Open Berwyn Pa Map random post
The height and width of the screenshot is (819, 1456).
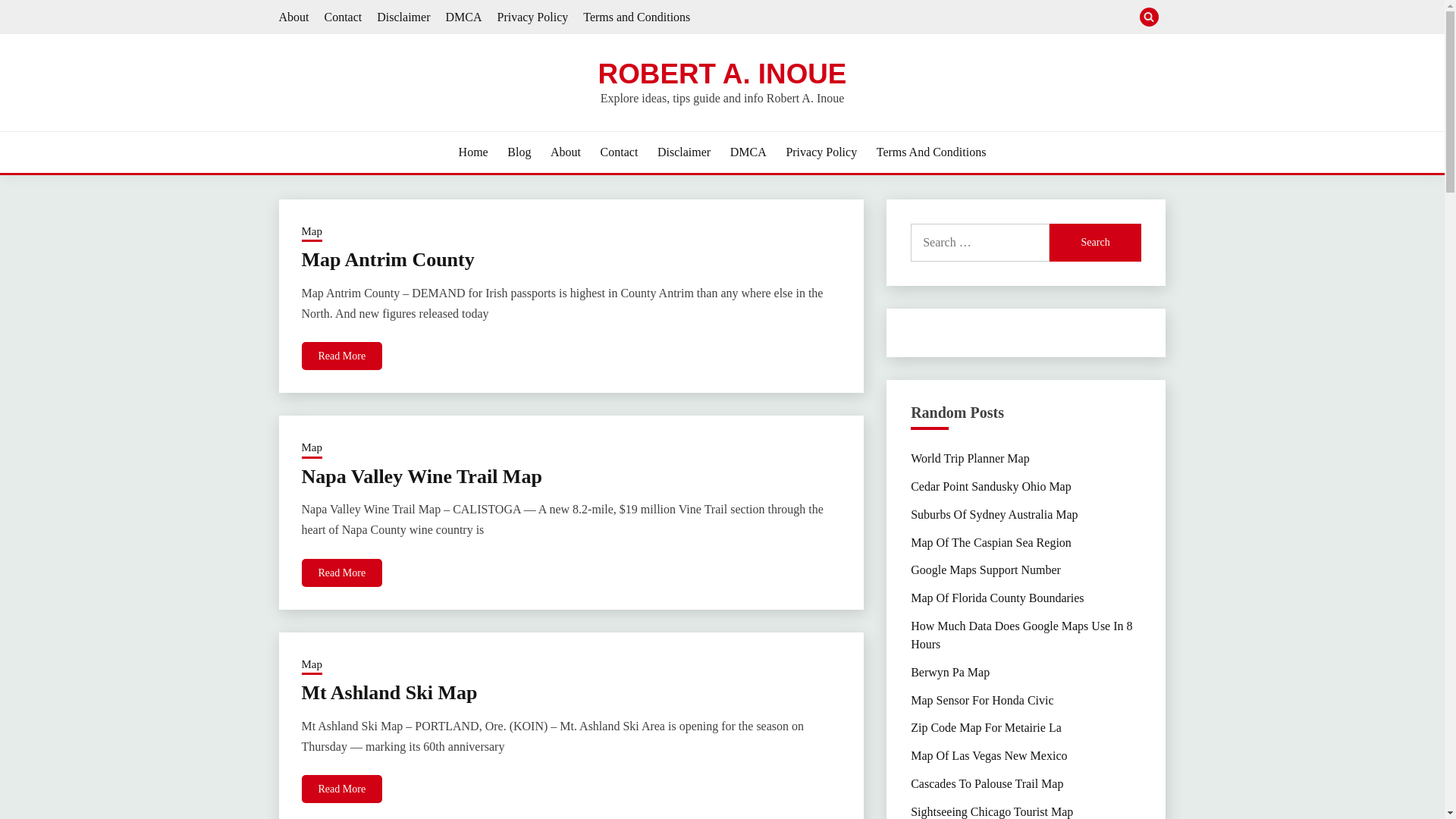[x=949, y=673]
